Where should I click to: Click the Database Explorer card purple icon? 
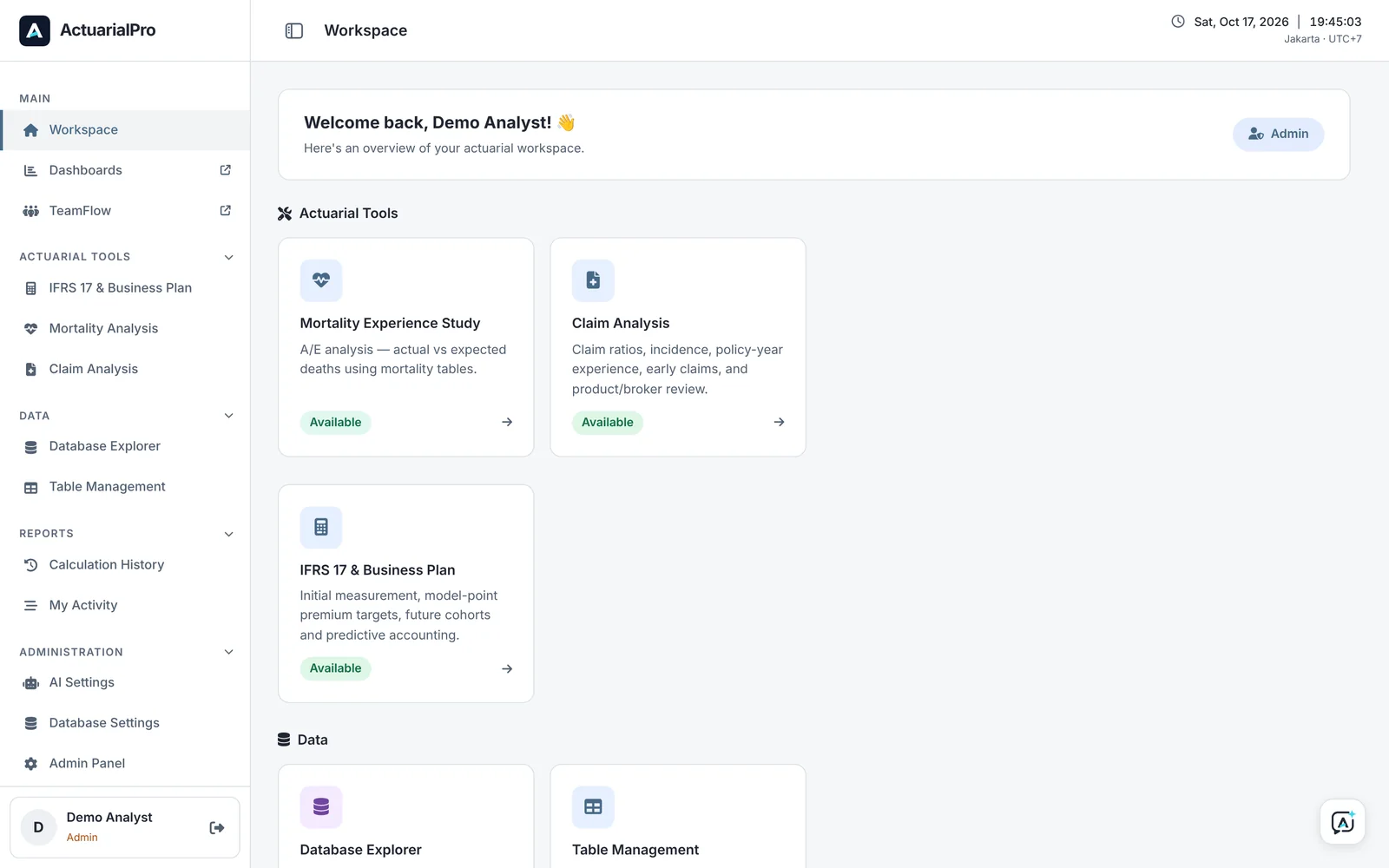(x=321, y=807)
